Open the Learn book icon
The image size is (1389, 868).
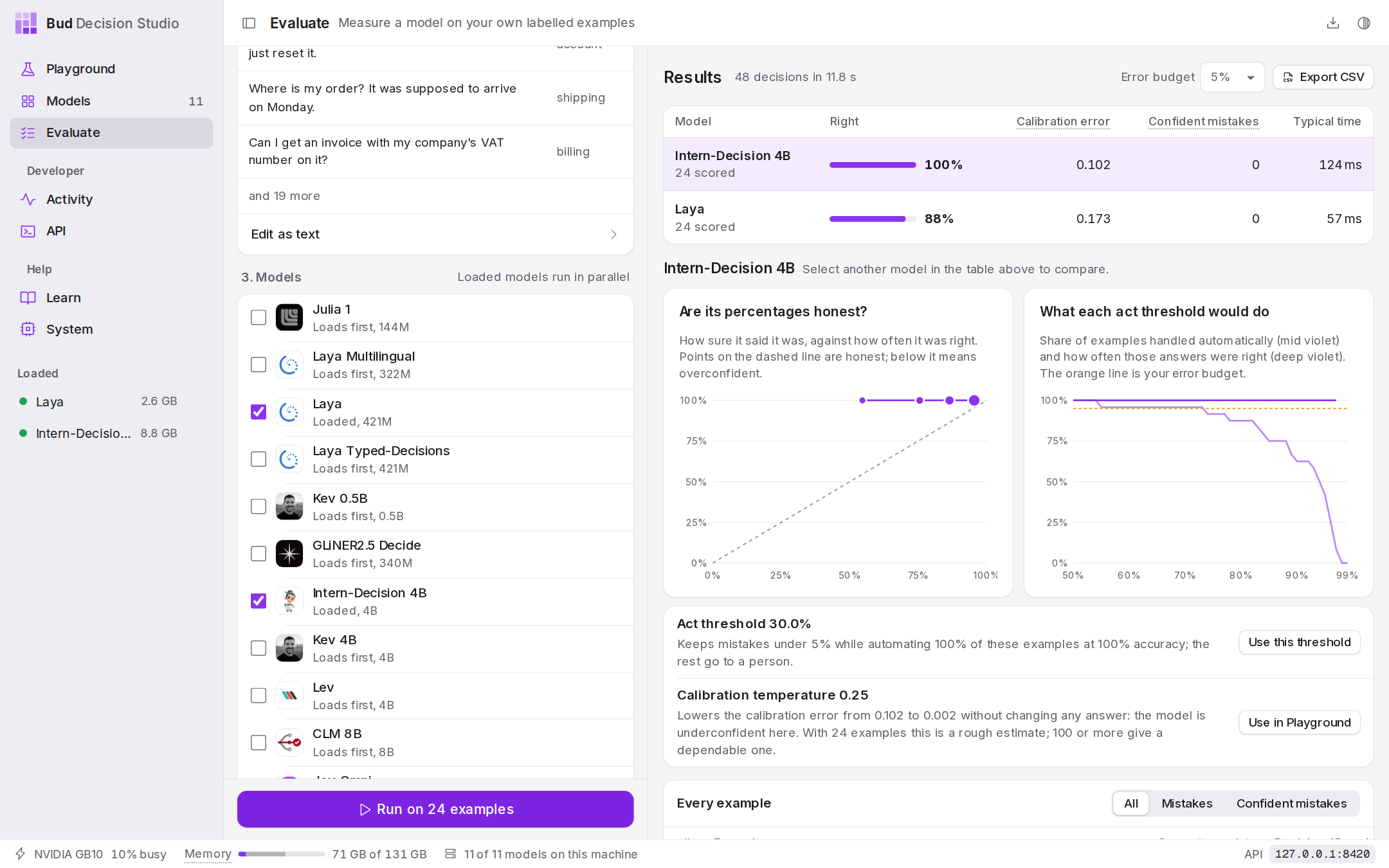[28, 298]
